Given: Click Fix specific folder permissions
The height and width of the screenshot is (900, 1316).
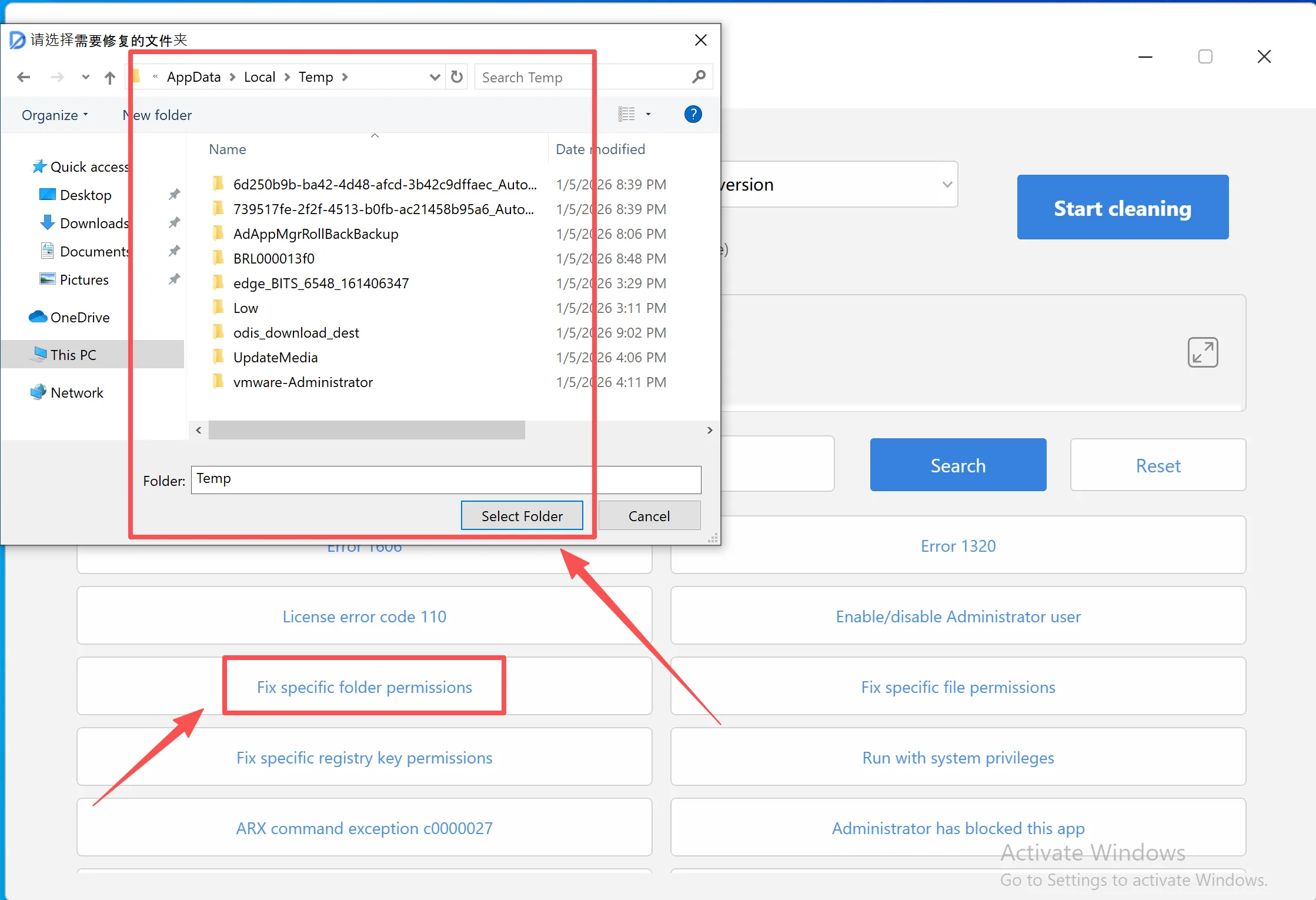Looking at the screenshot, I should 364,686.
